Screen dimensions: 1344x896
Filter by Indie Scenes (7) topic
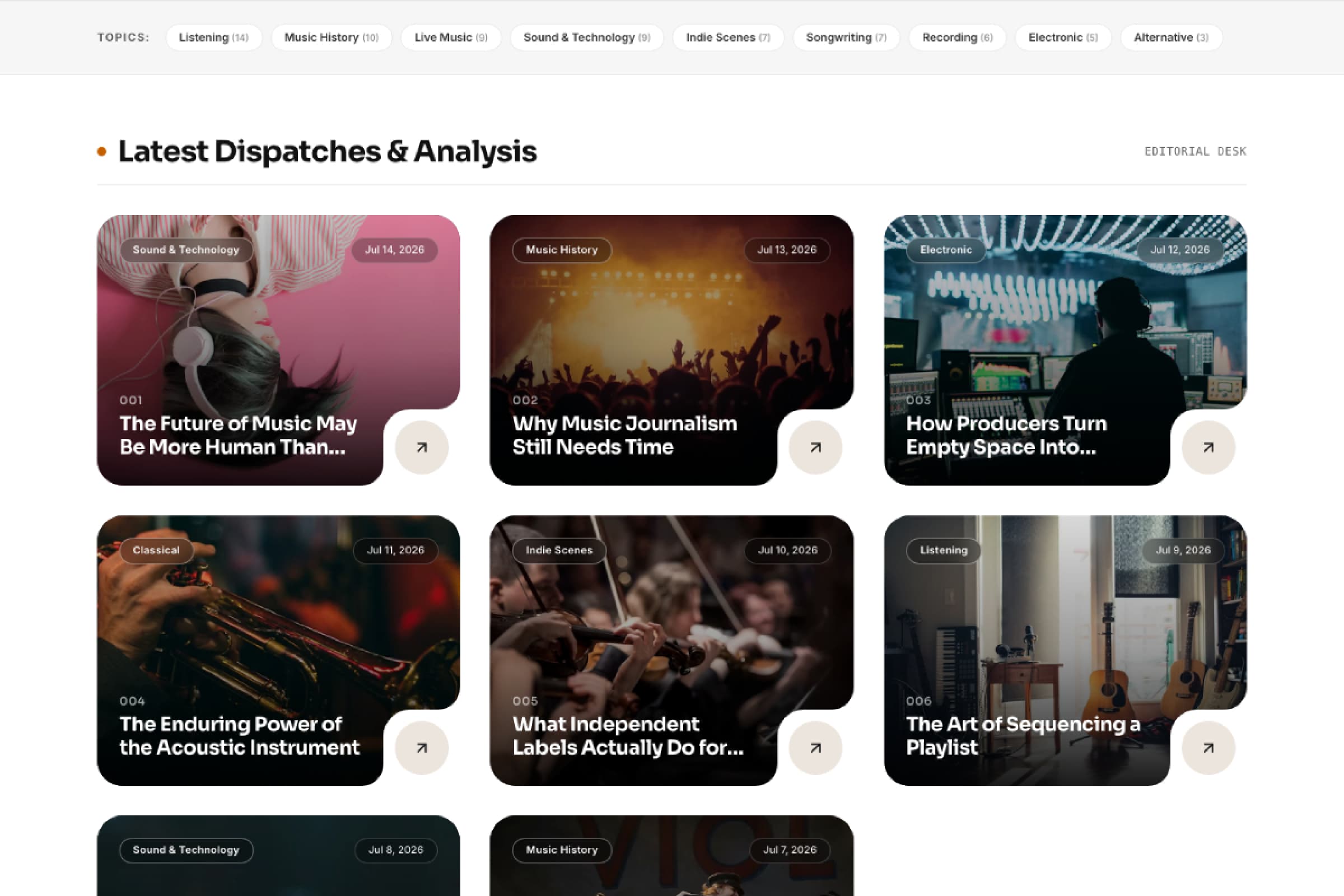728,38
